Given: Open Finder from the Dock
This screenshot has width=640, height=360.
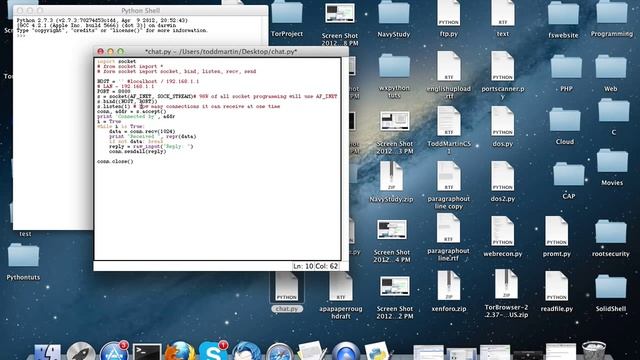Looking at the screenshot, I should pyautogui.click(x=47, y=353).
